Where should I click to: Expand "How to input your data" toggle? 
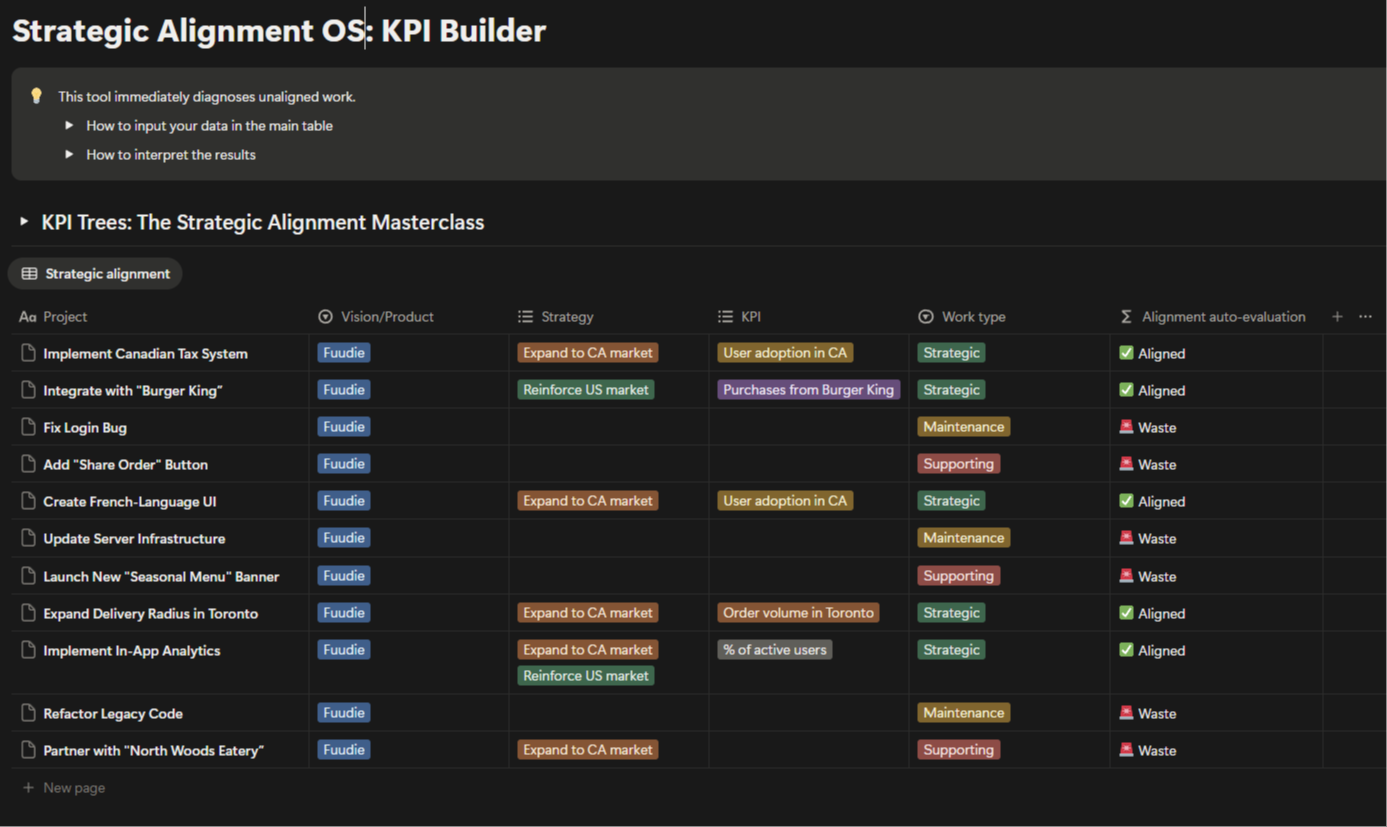click(x=69, y=126)
